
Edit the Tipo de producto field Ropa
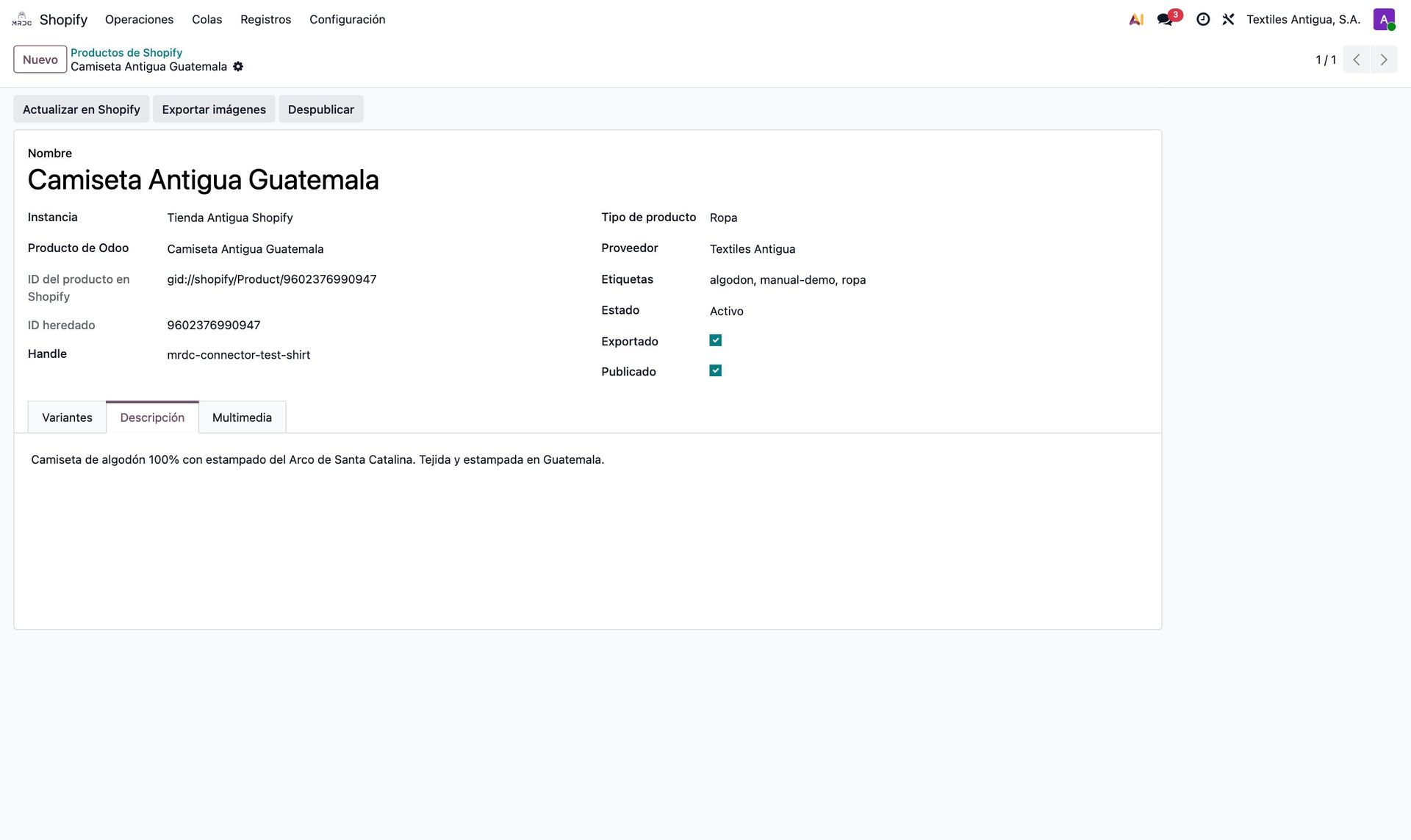pyautogui.click(x=724, y=218)
